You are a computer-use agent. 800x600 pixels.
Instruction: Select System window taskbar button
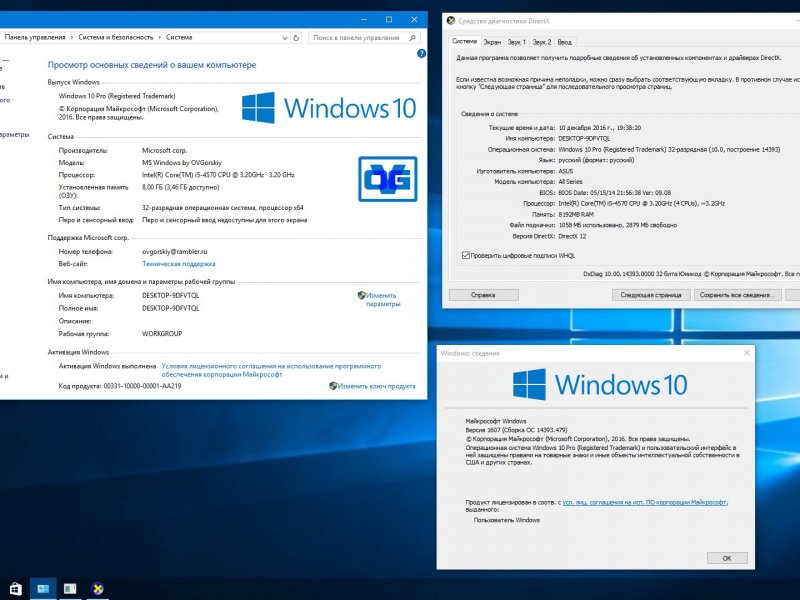tap(43, 589)
